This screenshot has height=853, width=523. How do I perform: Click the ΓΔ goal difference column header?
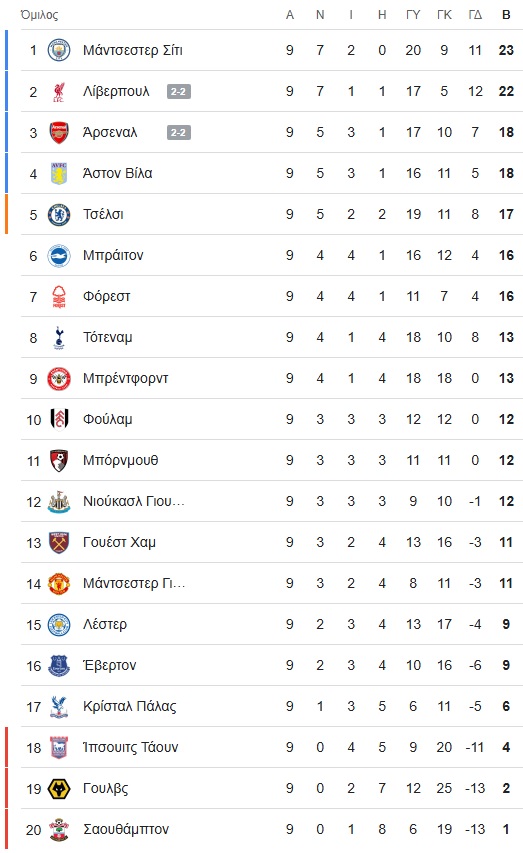click(x=475, y=15)
